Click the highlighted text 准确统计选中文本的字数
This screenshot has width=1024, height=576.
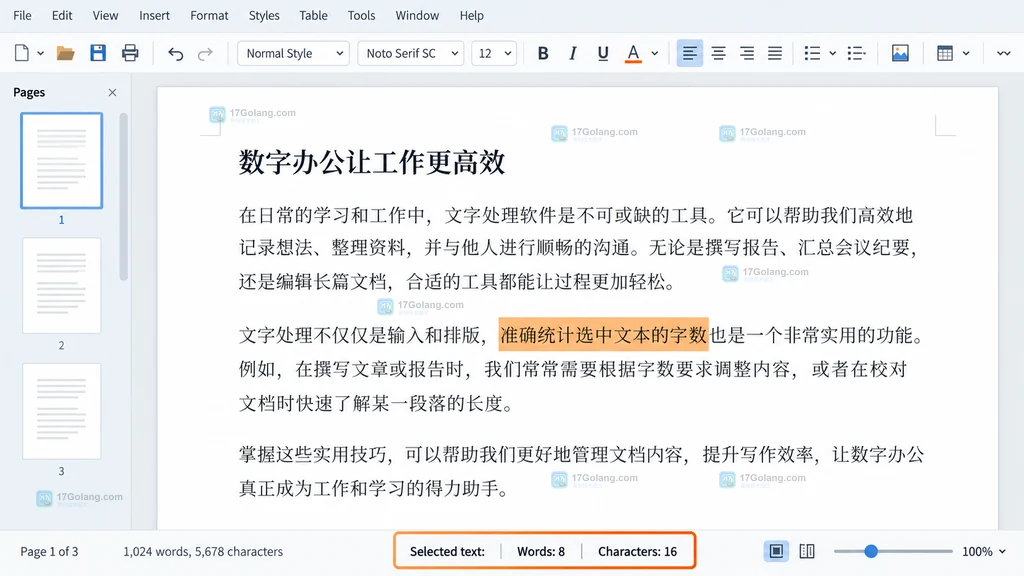click(x=603, y=335)
